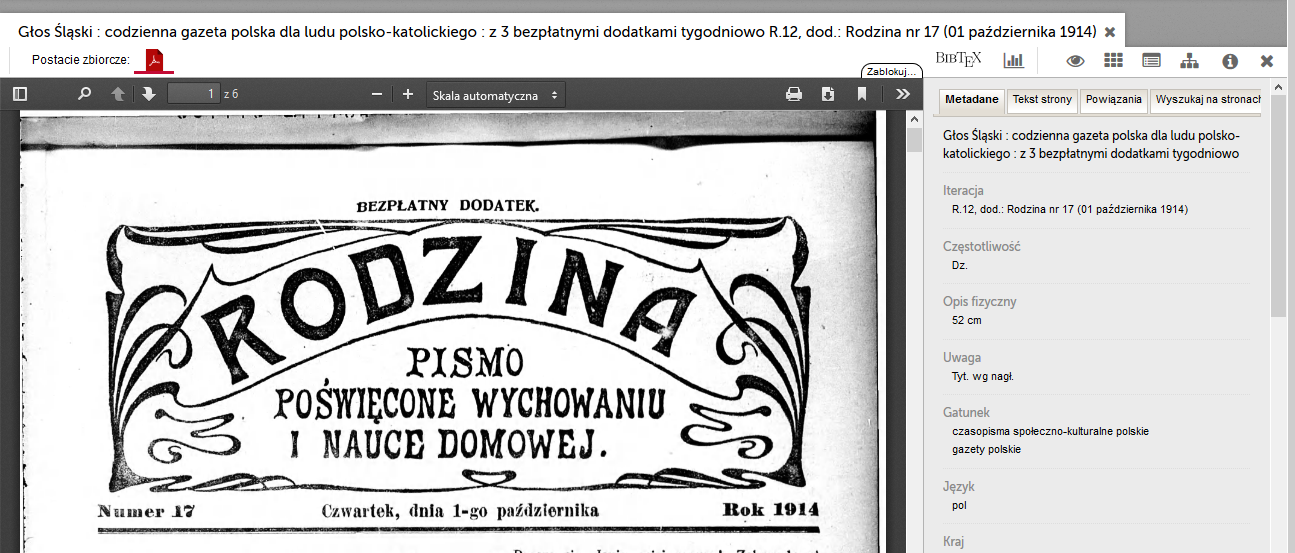
Task: Open the find-in-document search tool
Action: tap(85, 94)
